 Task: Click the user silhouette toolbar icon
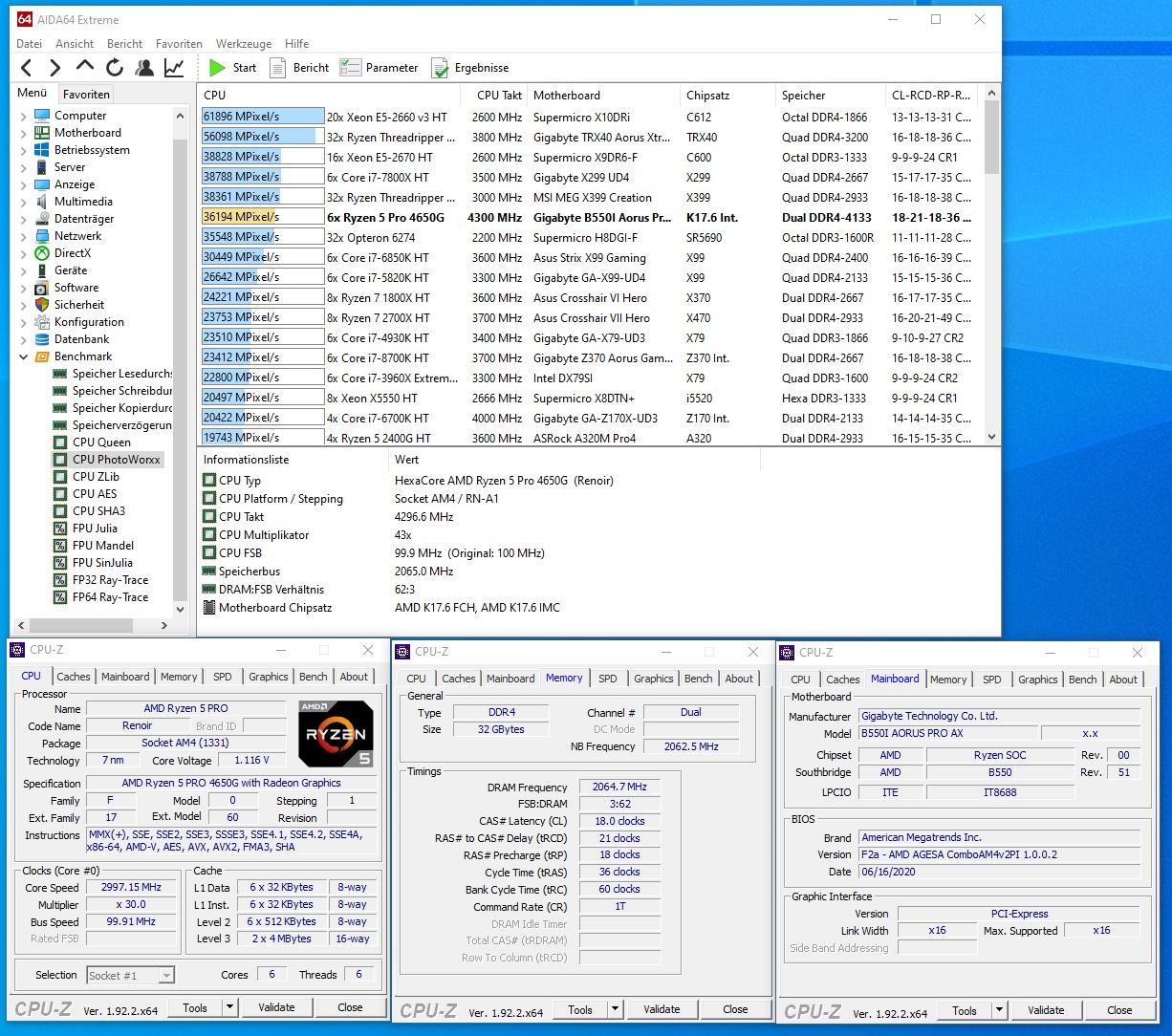point(144,68)
